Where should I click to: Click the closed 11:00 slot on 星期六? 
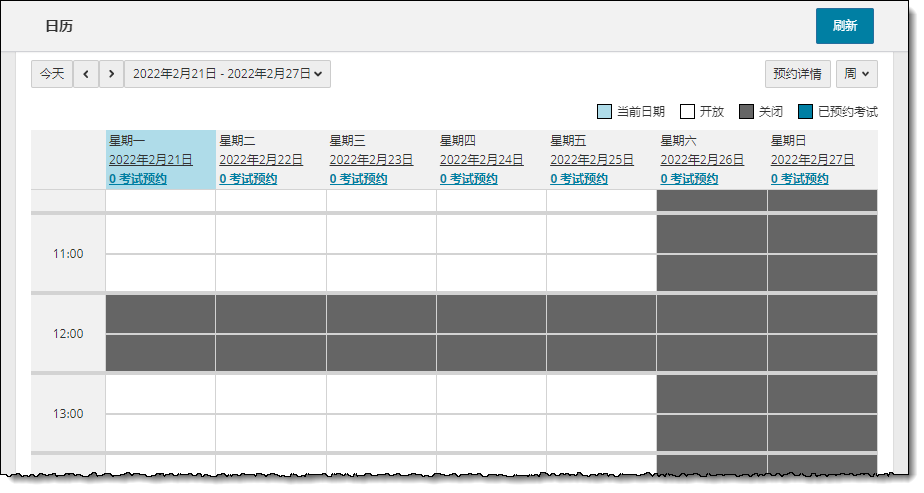[711, 234]
